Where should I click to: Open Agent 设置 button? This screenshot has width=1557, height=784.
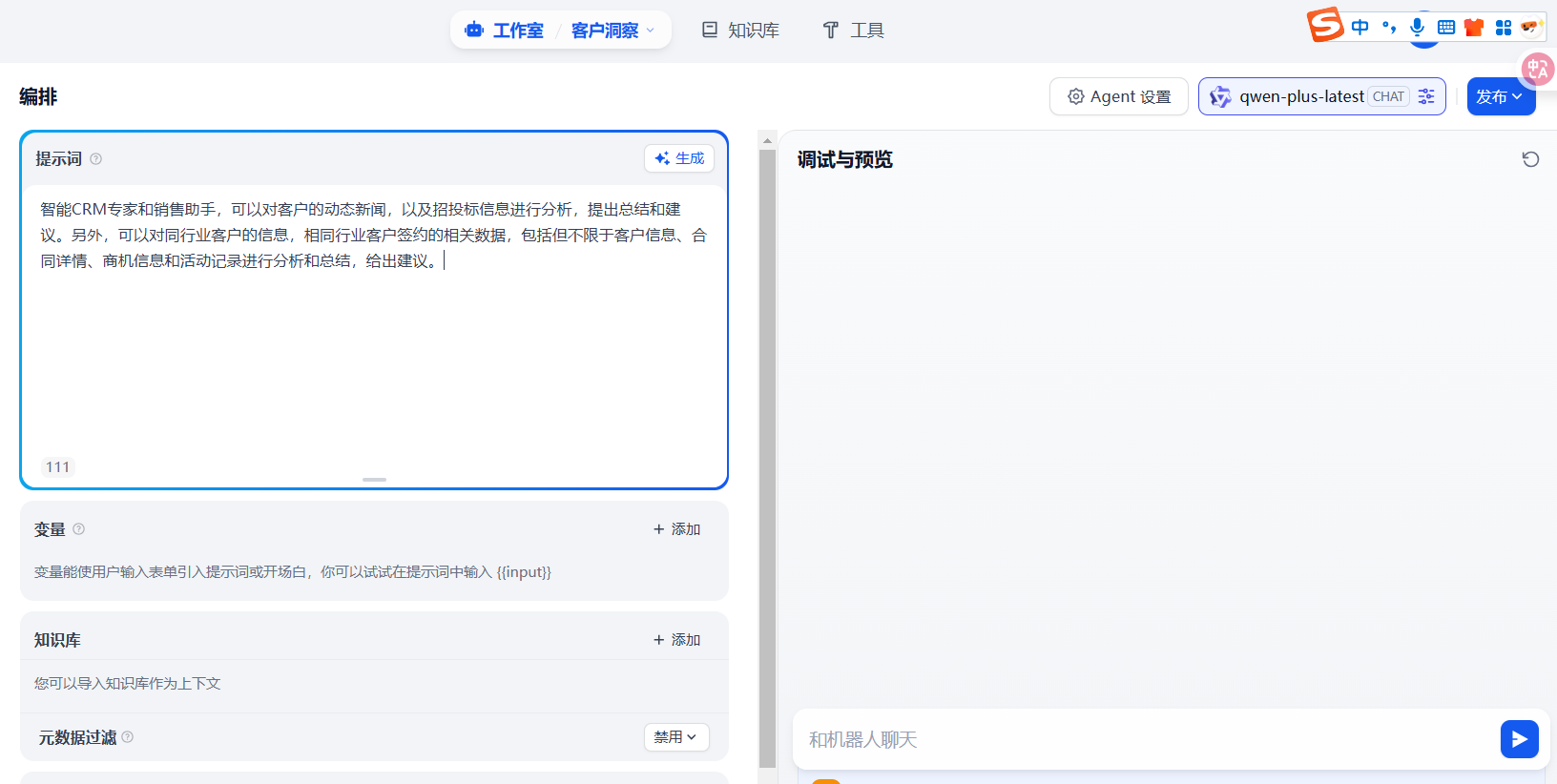pyautogui.click(x=1118, y=96)
